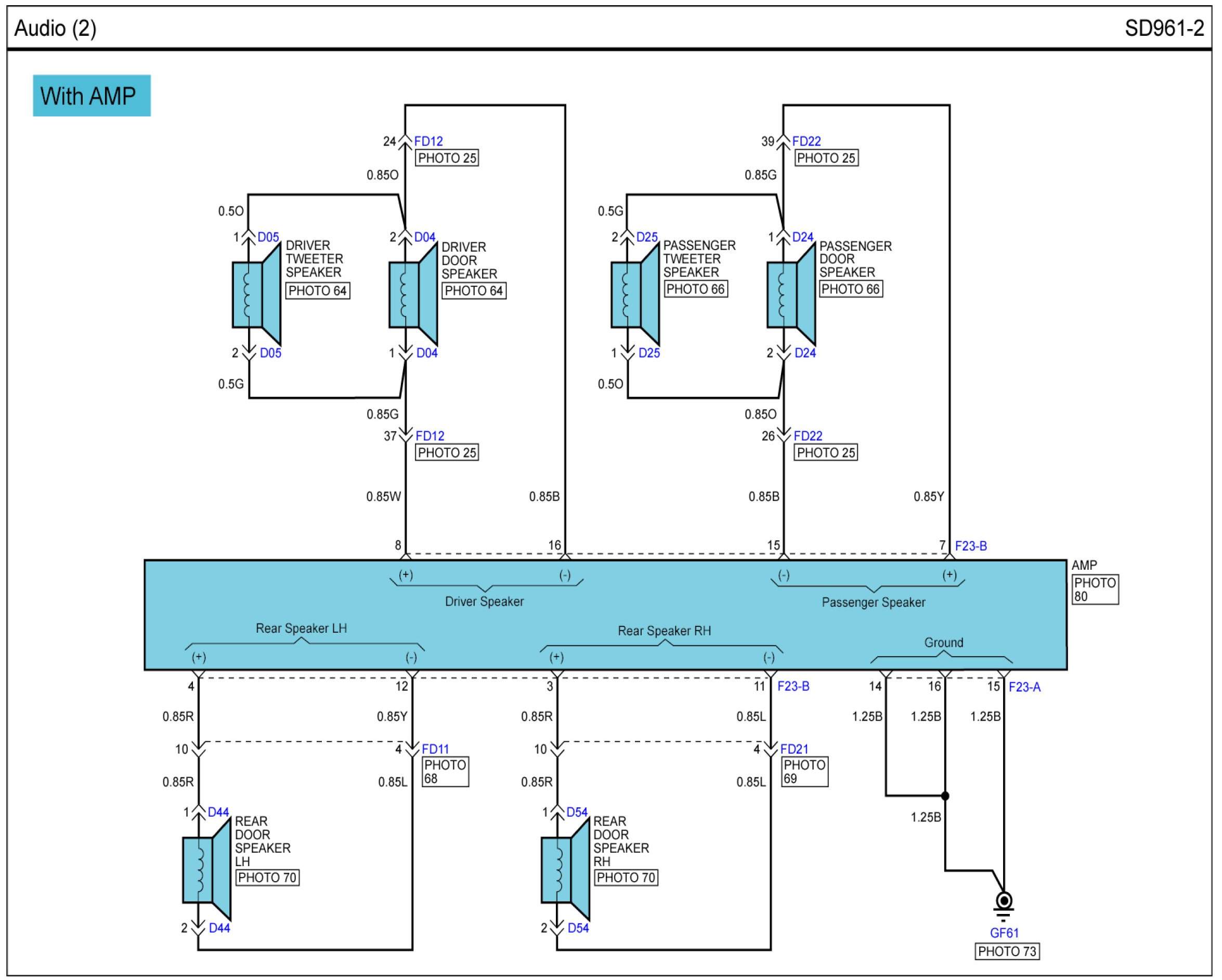Click the Rear Door Speaker RH symbol
This screenshot has width=1222, height=980.
pos(566,869)
